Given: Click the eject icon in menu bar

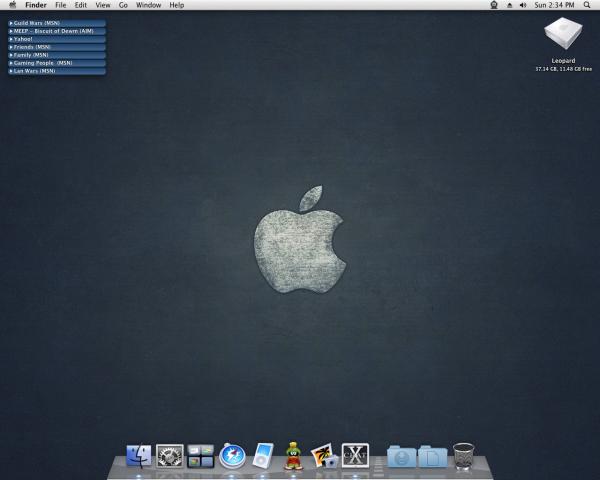Looking at the screenshot, I should pos(509,5).
